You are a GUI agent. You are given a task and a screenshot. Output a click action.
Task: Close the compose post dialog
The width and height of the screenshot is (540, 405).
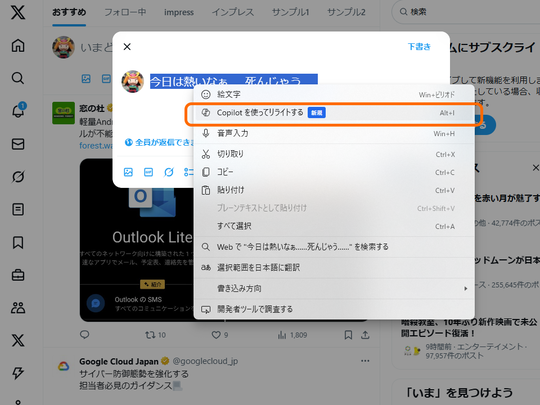pyautogui.click(x=127, y=46)
